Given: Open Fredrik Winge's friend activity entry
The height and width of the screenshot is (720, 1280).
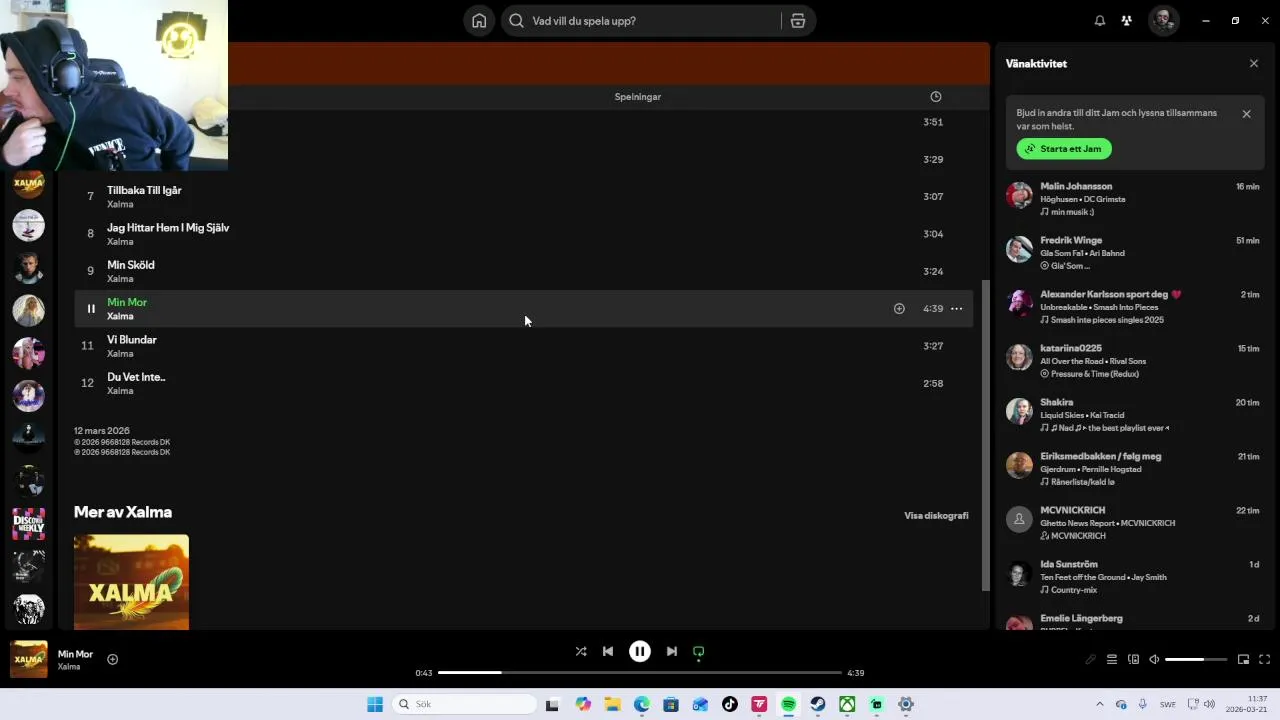Looking at the screenshot, I should [x=1134, y=252].
